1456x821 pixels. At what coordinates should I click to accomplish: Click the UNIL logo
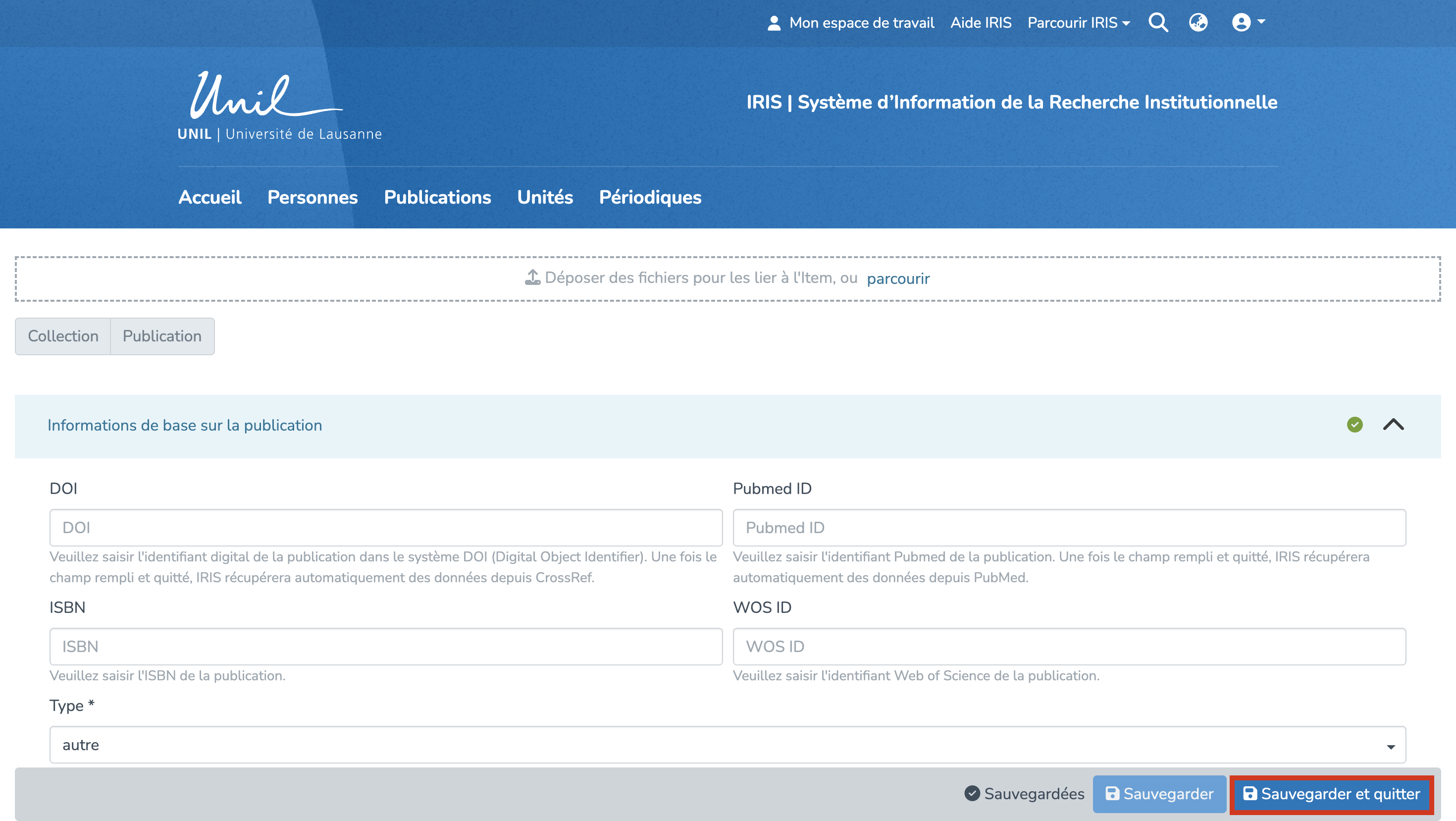279,106
